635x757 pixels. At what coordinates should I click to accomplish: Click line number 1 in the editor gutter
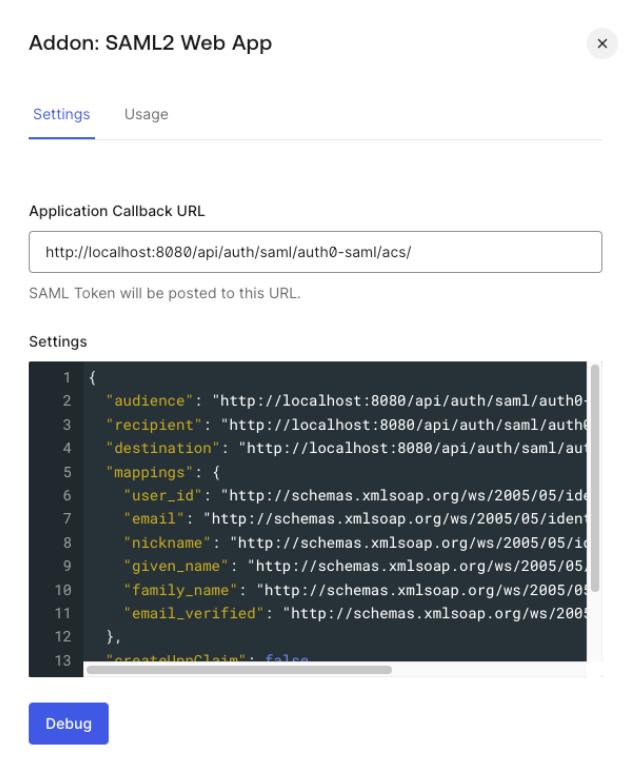[x=68, y=378]
